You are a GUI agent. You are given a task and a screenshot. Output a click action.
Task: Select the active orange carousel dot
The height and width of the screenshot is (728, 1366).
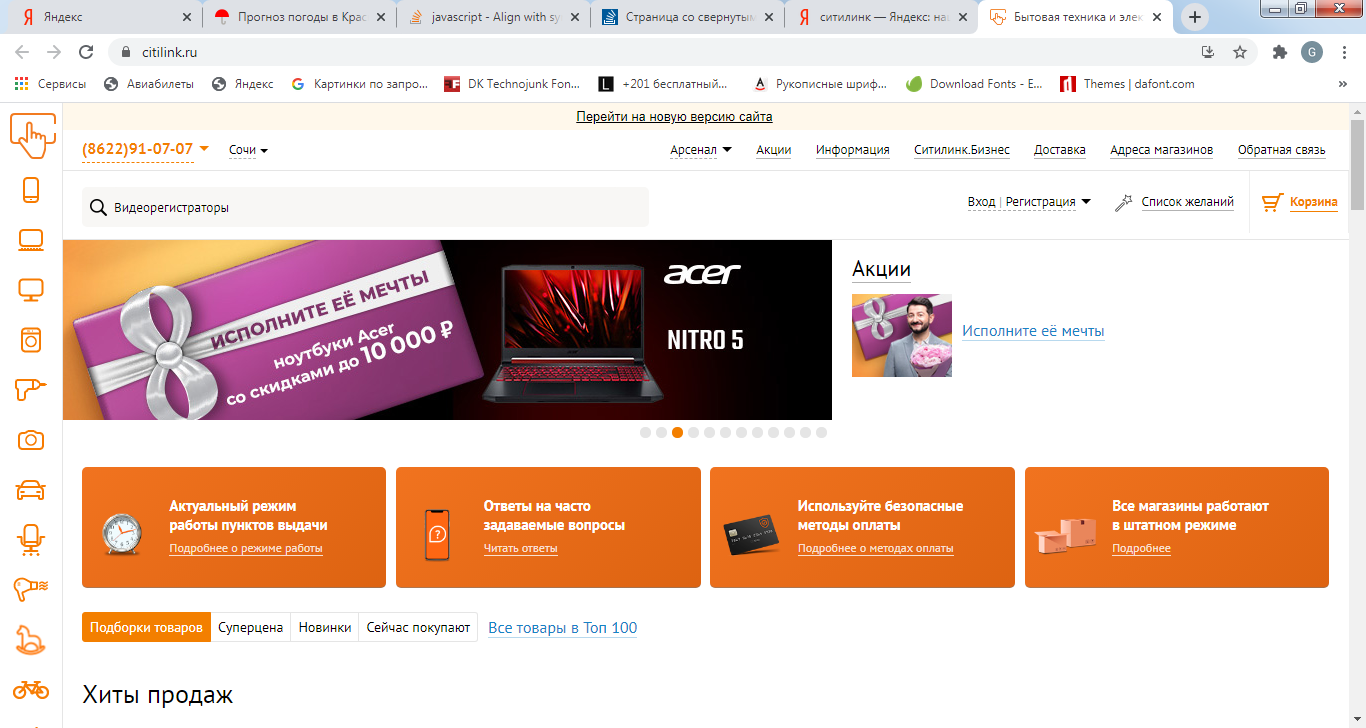678,433
